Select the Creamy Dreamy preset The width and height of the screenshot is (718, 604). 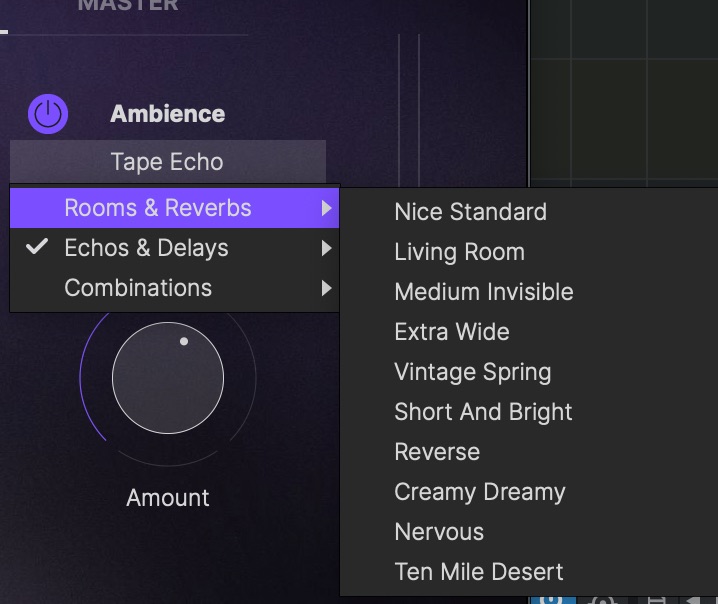480,492
